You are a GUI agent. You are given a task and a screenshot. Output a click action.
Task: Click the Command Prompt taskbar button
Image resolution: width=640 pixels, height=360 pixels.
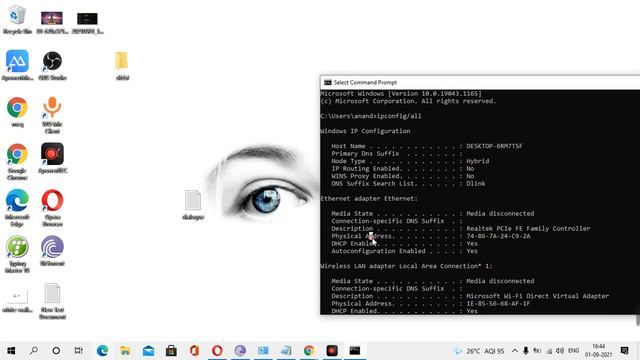[355, 351]
